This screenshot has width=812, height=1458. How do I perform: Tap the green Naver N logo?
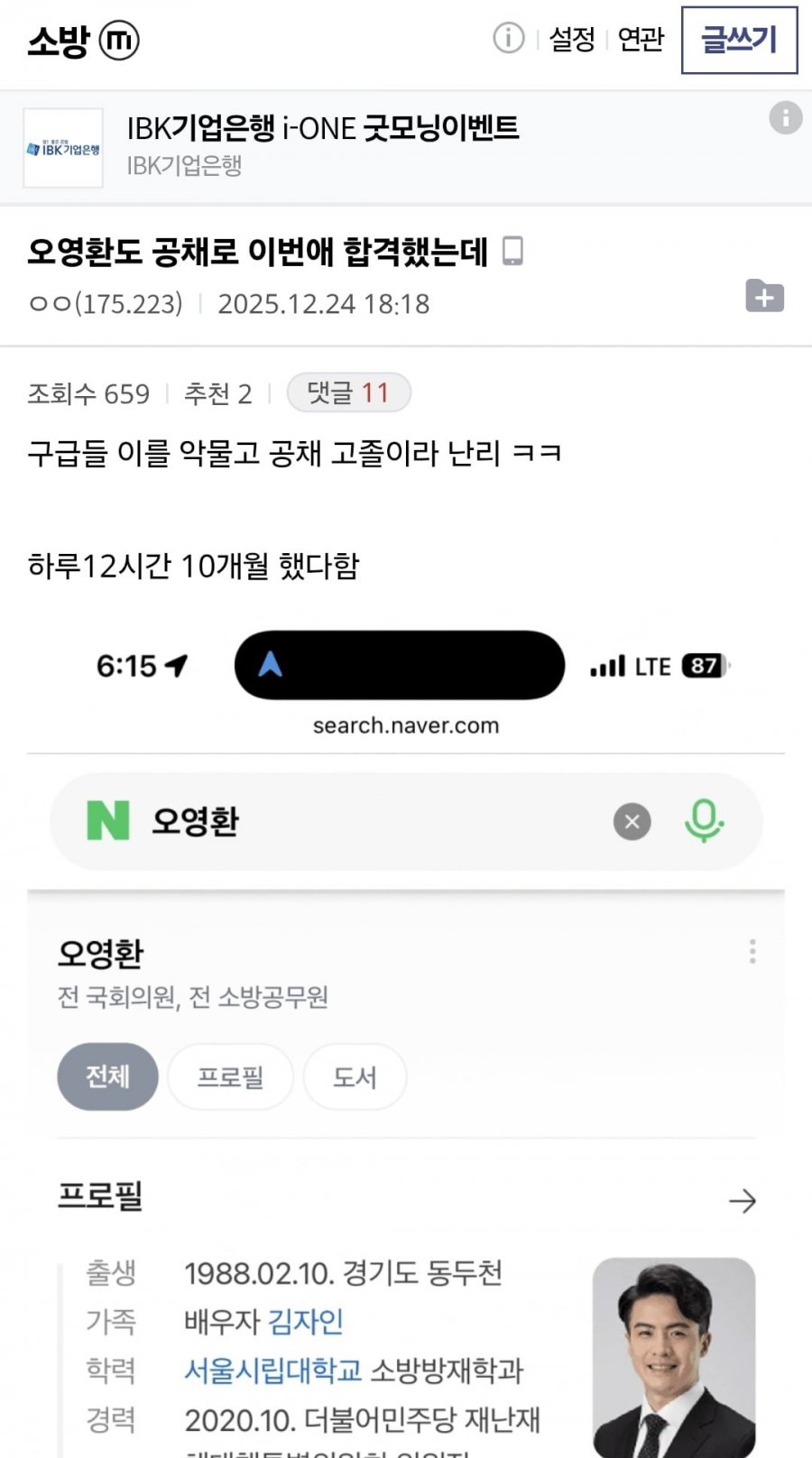(108, 821)
